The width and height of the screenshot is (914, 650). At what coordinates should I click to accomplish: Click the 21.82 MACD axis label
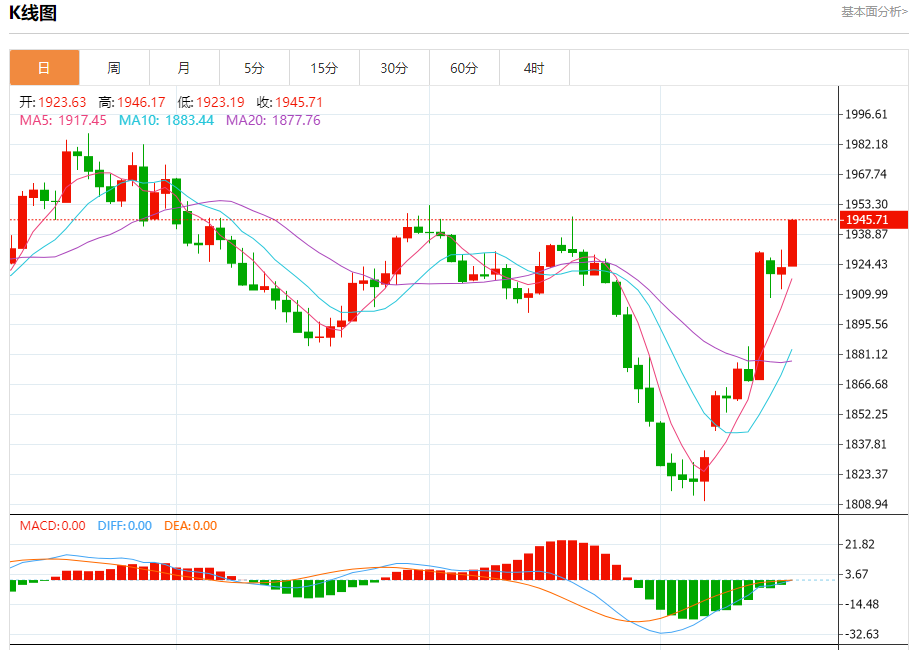pyautogui.click(x=860, y=544)
